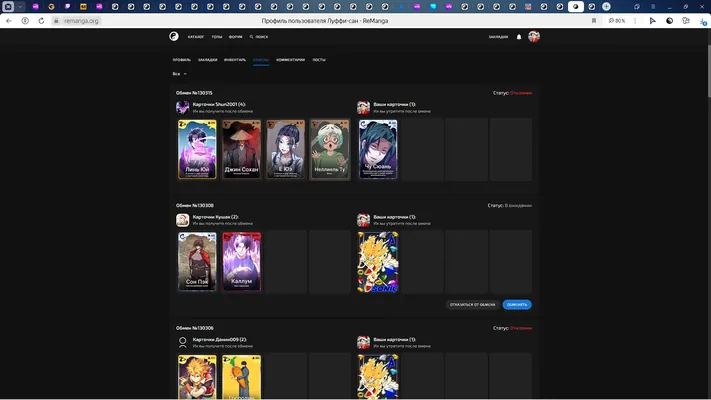
Task: Click the search magnifier Поиск
Action: 258,37
